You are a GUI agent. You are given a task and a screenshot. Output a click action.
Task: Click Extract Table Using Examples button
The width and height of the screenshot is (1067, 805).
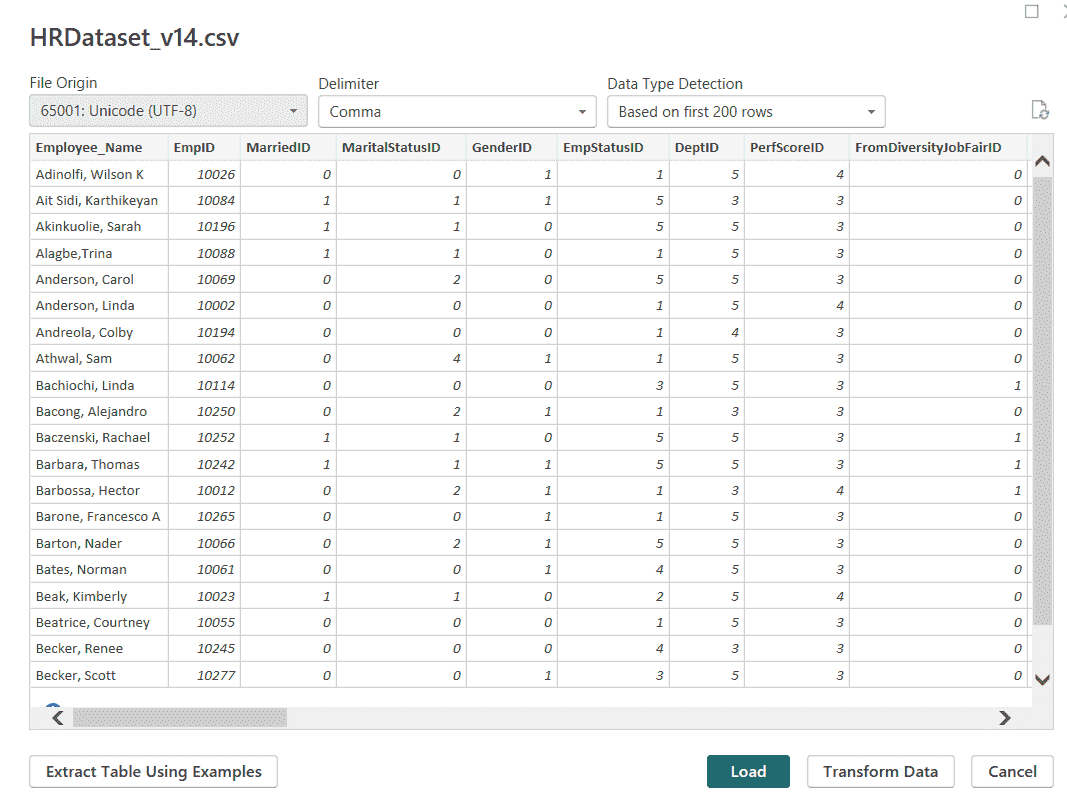coord(153,772)
